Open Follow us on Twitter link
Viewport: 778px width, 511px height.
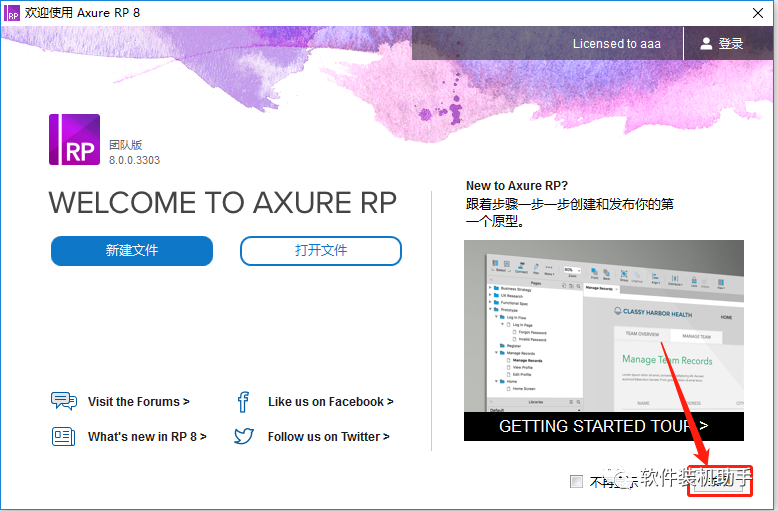point(328,437)
